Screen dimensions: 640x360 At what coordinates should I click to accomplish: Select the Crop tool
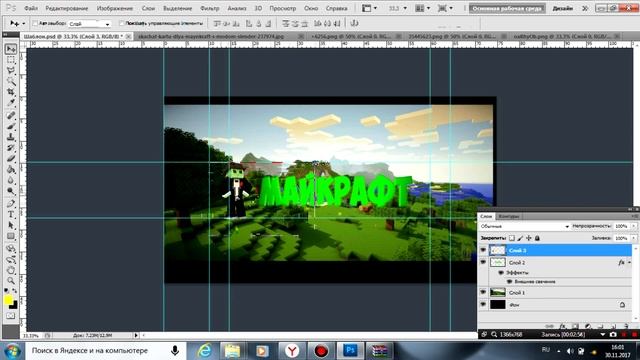(11, 92)
